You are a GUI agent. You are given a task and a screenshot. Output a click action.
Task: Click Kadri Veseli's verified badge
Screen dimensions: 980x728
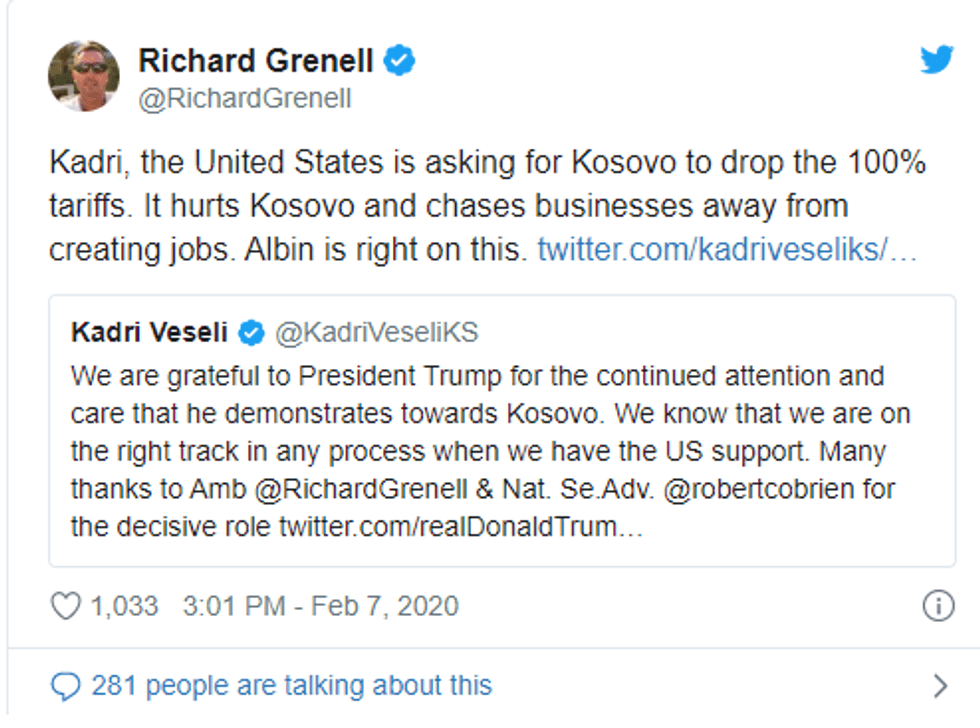(252, 333)
